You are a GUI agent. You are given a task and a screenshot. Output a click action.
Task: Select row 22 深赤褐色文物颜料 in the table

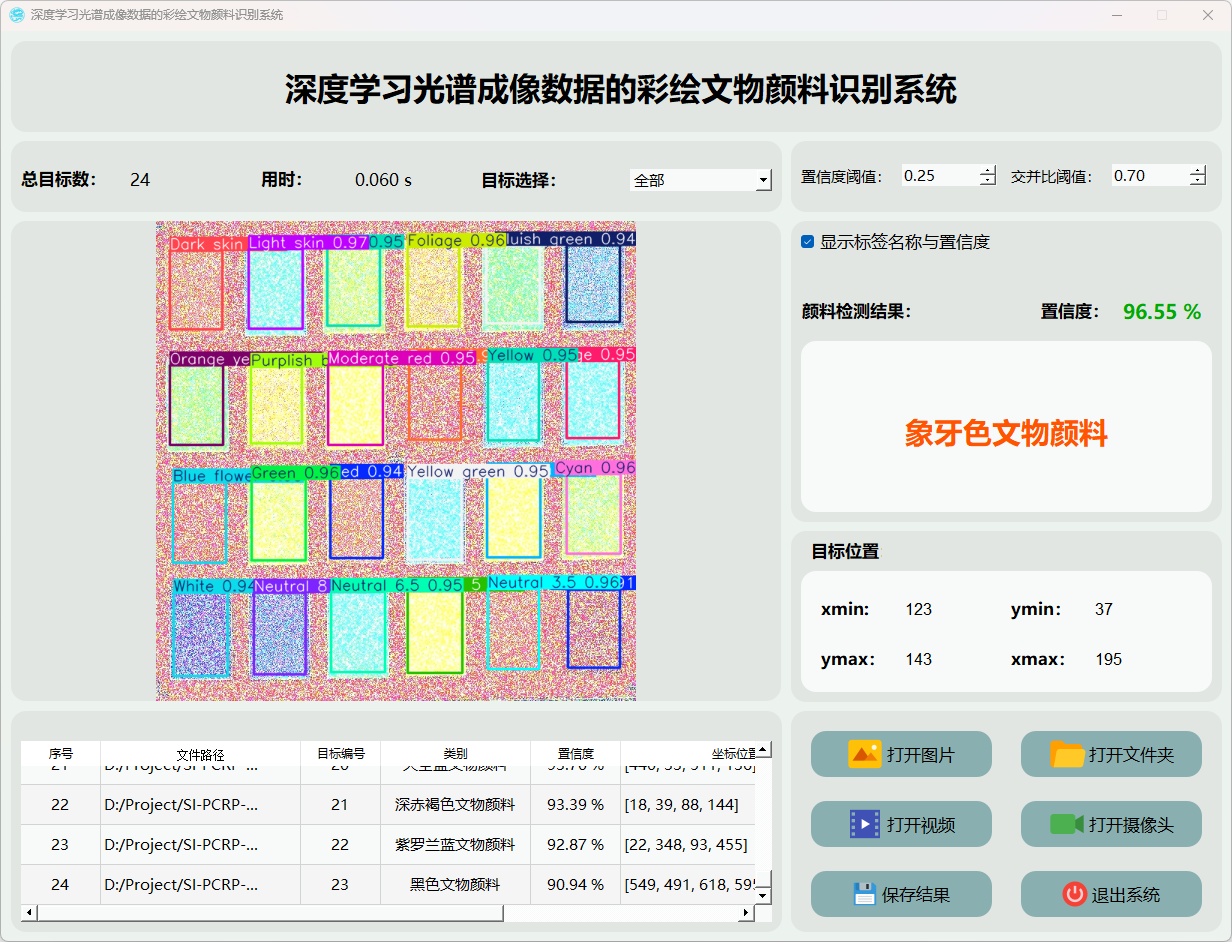tap(455, 805)
